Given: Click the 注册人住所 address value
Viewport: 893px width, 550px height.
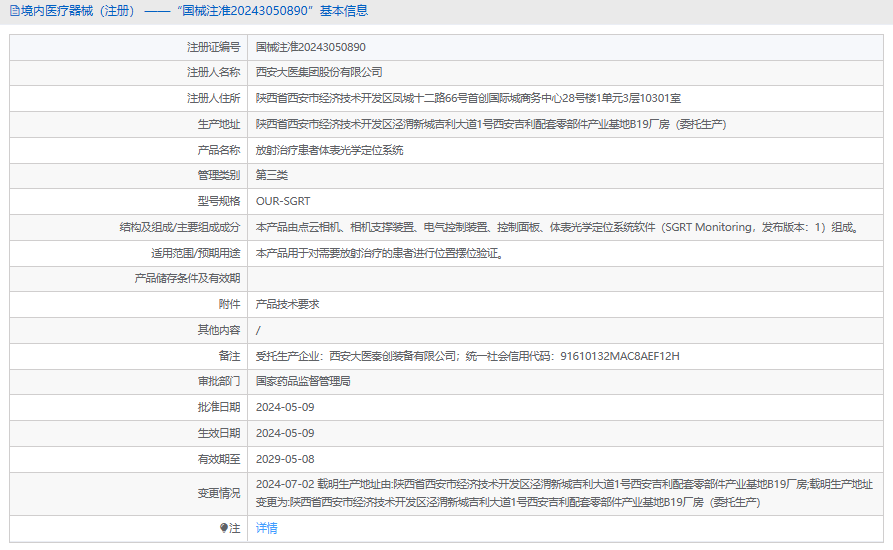Looking at the screenshot, I should tap(468, 98).
